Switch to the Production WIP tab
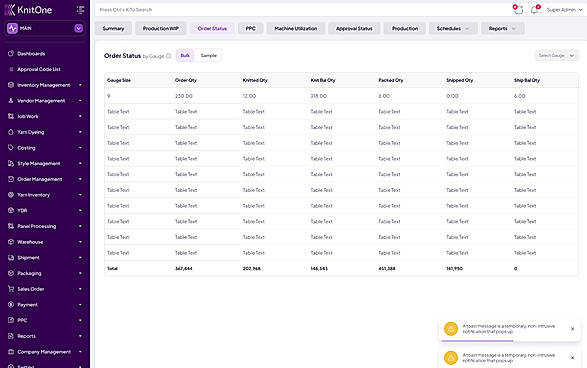Screen dimensions: 587x368 click(161, 28)
